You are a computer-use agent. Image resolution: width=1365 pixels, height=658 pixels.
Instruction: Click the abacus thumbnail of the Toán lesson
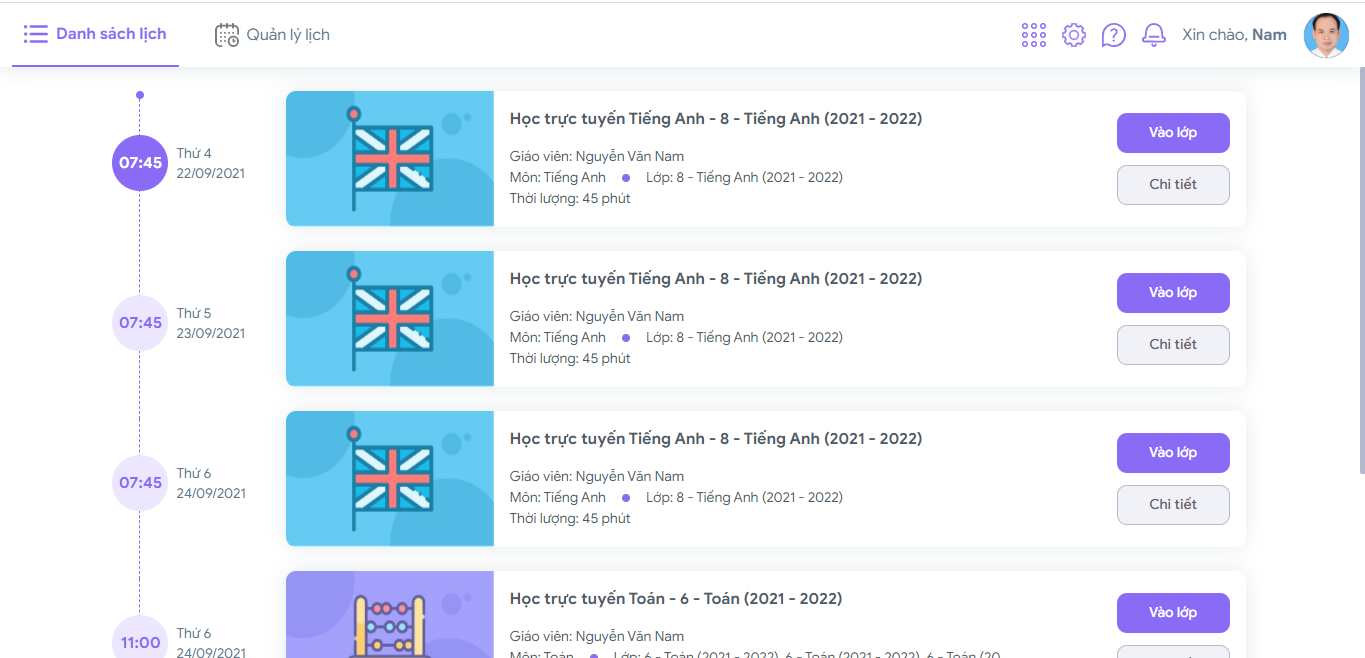tap(390, 615)
